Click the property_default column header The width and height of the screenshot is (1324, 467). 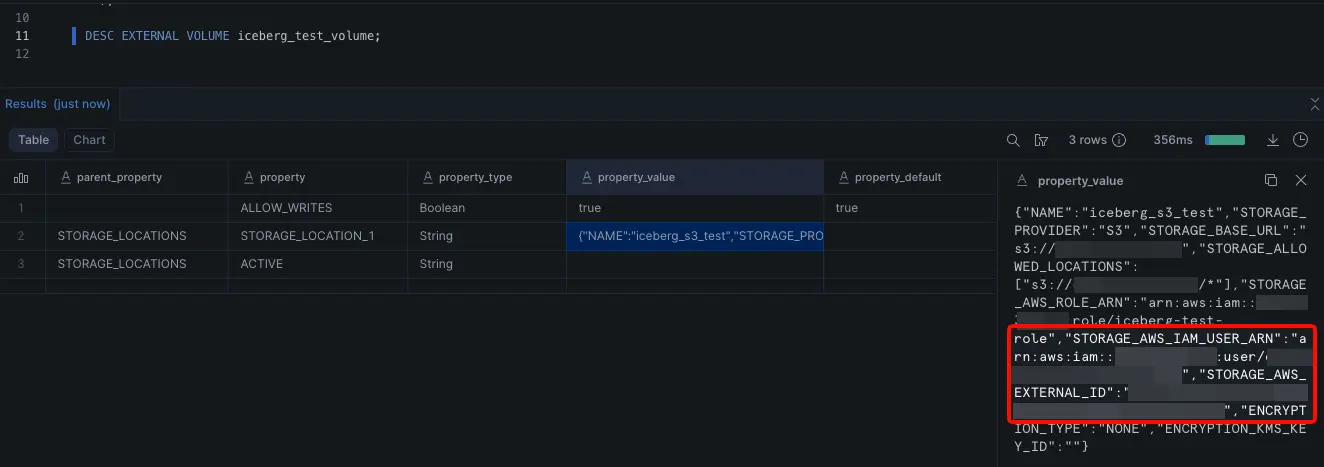pyautogui.click(x=897, y=177)
